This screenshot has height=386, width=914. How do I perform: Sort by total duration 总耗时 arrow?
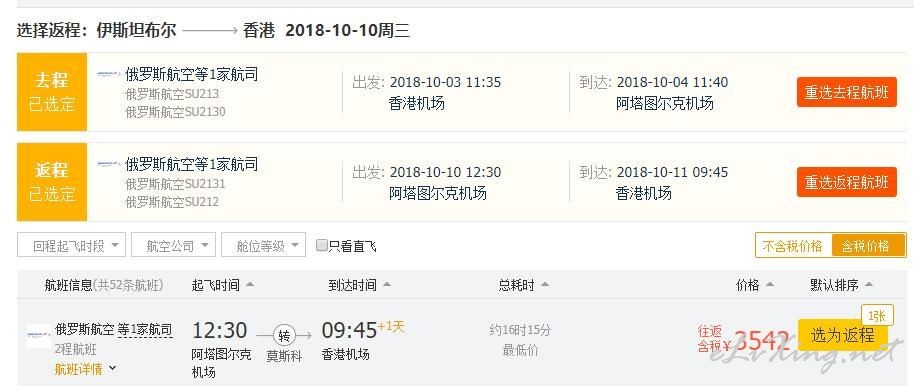click(x=544, y=285)
